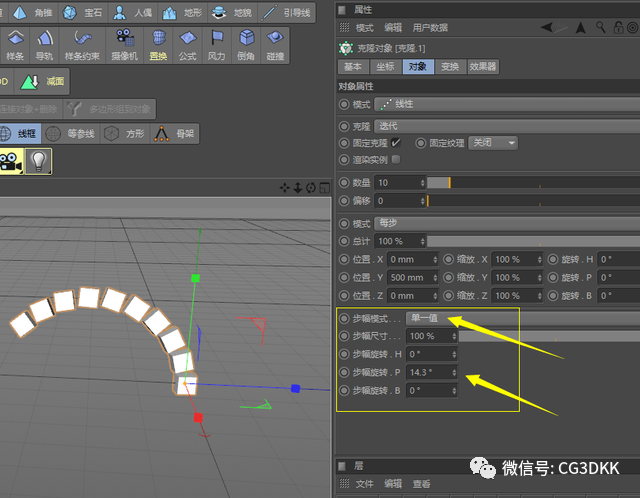Choose the 倒角 bevel deformer
This screenshot has width=640, height=498.
pyautogui.click(x=246, y=45)
